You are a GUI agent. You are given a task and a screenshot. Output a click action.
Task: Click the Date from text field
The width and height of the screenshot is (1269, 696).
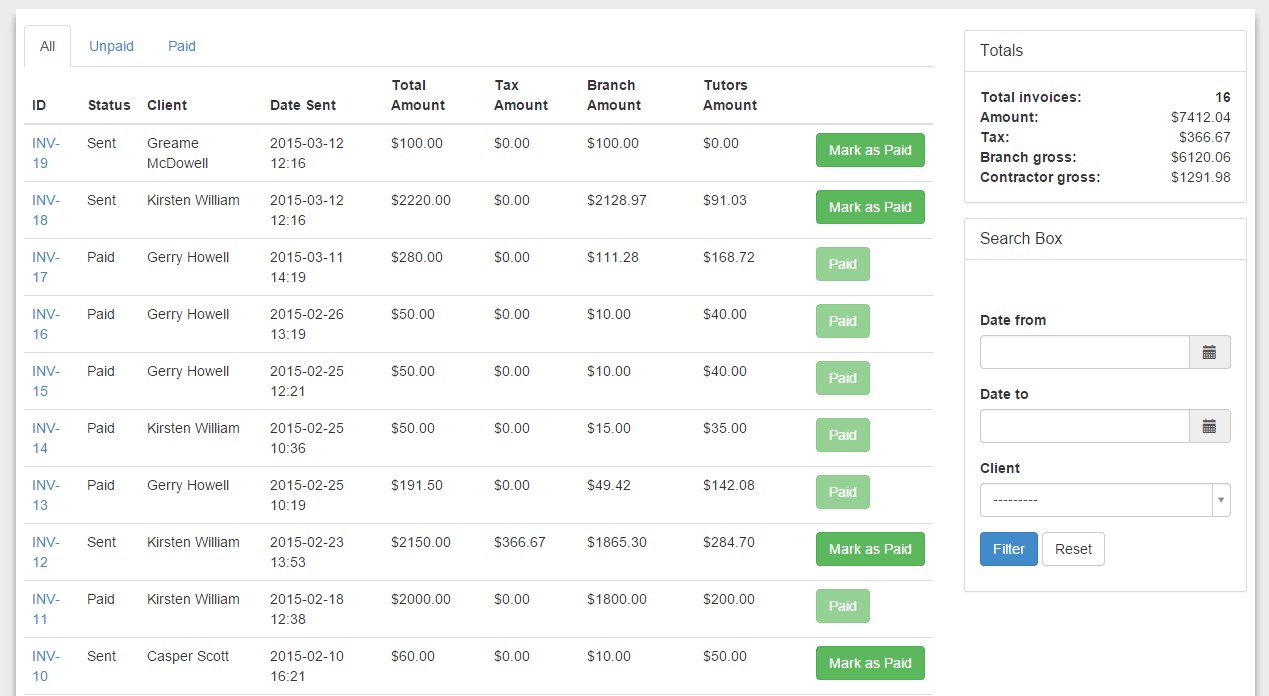[x=1084, y=352]
